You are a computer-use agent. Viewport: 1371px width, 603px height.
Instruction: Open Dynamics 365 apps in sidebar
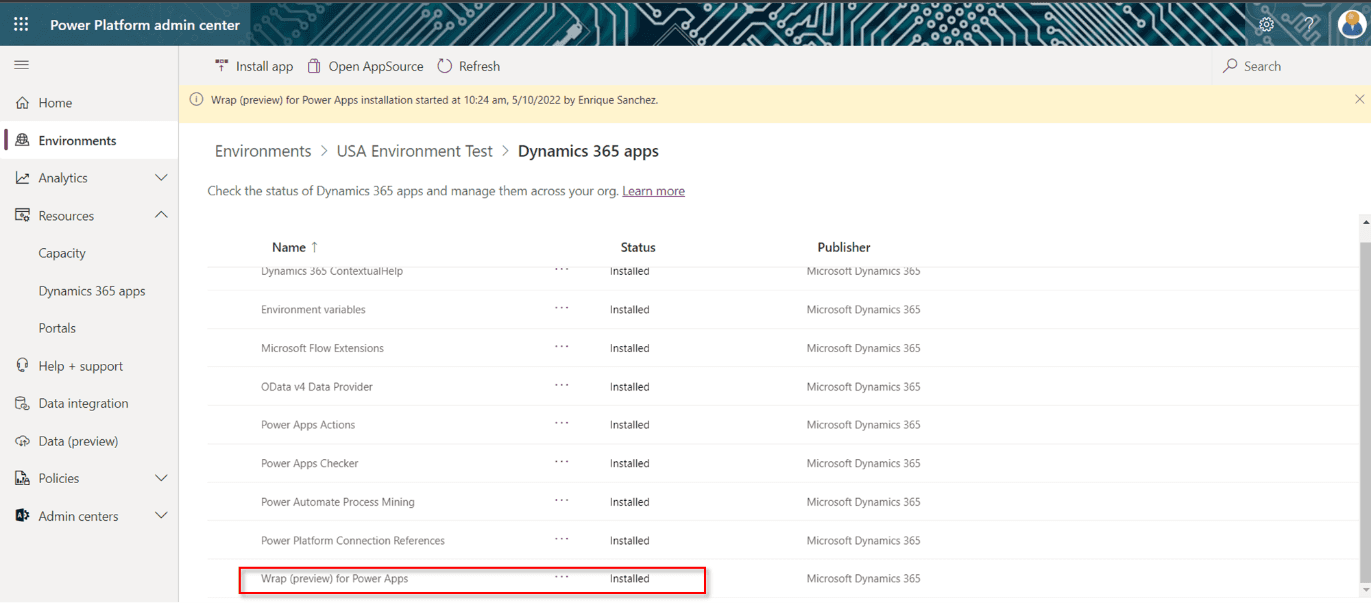92,291
